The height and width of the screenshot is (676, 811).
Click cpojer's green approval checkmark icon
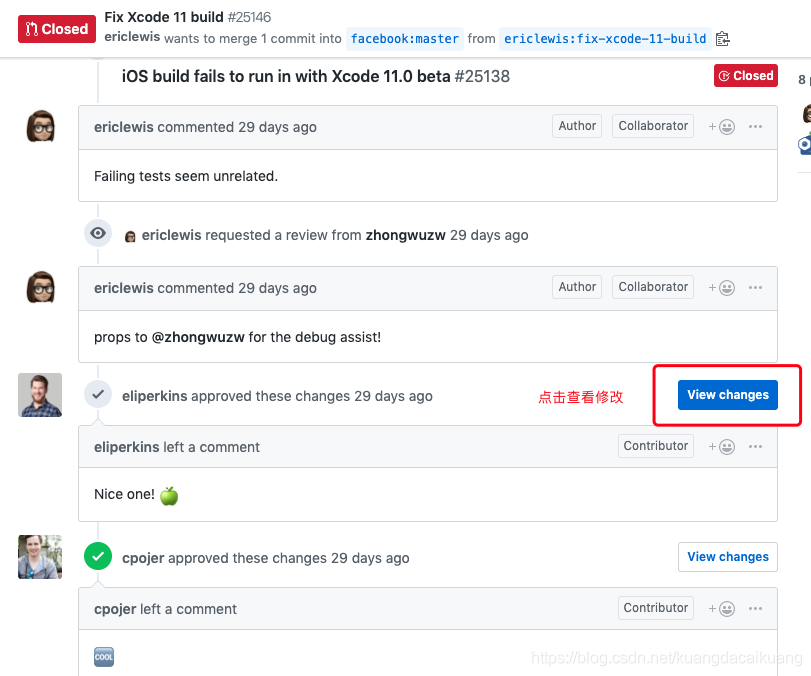98,557
